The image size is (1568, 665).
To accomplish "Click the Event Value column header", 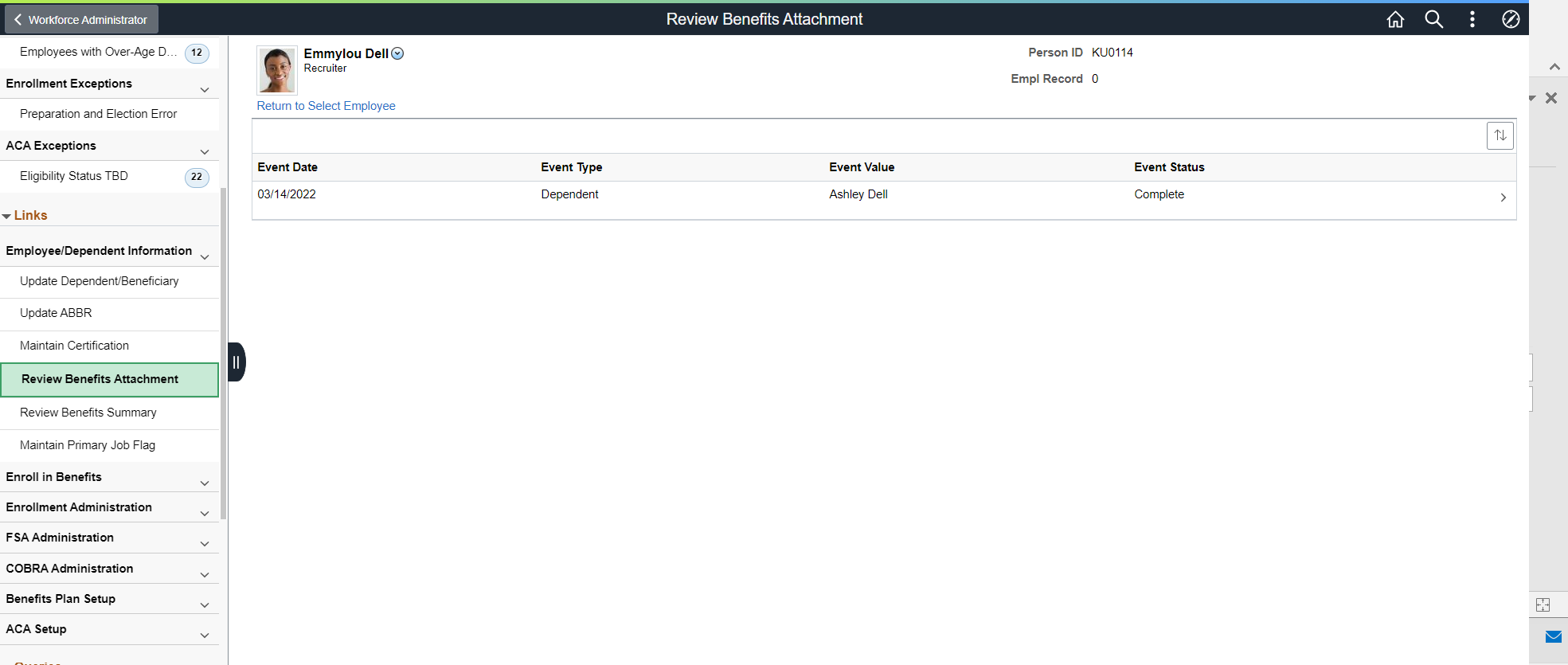I will (862, 167).
